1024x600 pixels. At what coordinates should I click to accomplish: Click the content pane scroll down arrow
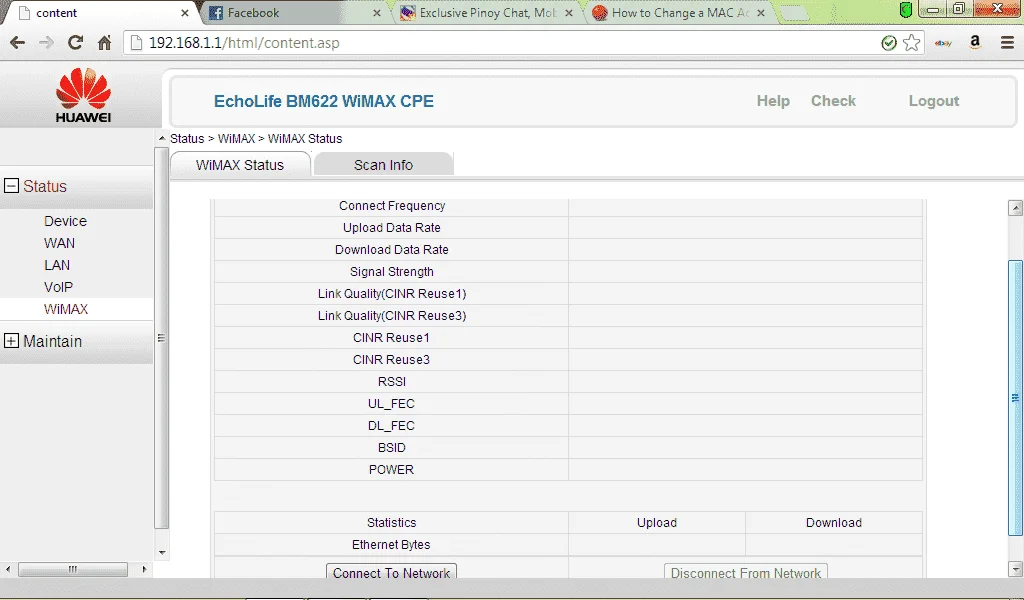[1015, 569]
